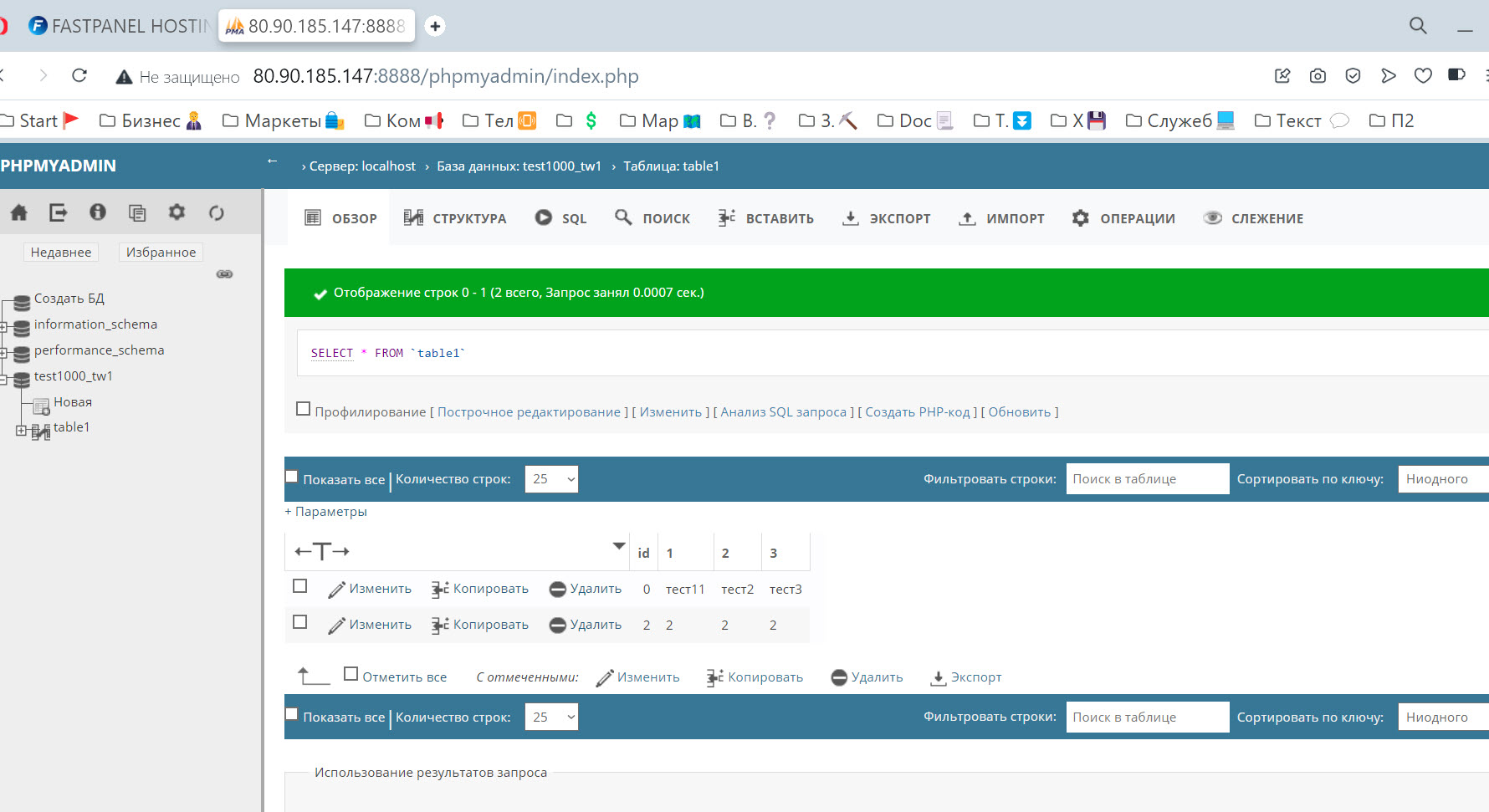
Task: Click the browser snapshot camera icon
Action: tap(1318, 76)
